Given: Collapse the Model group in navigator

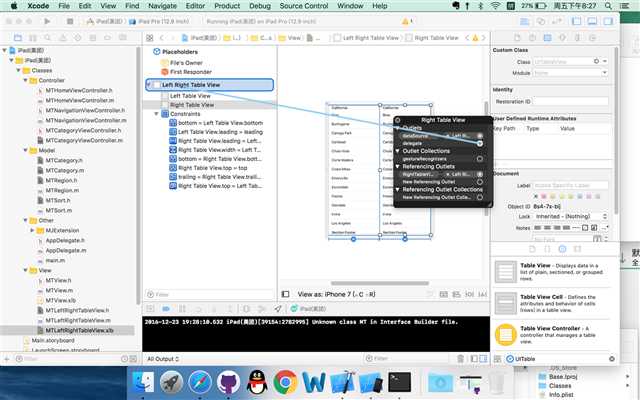Looking at the screenshot, I should [x=25, y=150].
